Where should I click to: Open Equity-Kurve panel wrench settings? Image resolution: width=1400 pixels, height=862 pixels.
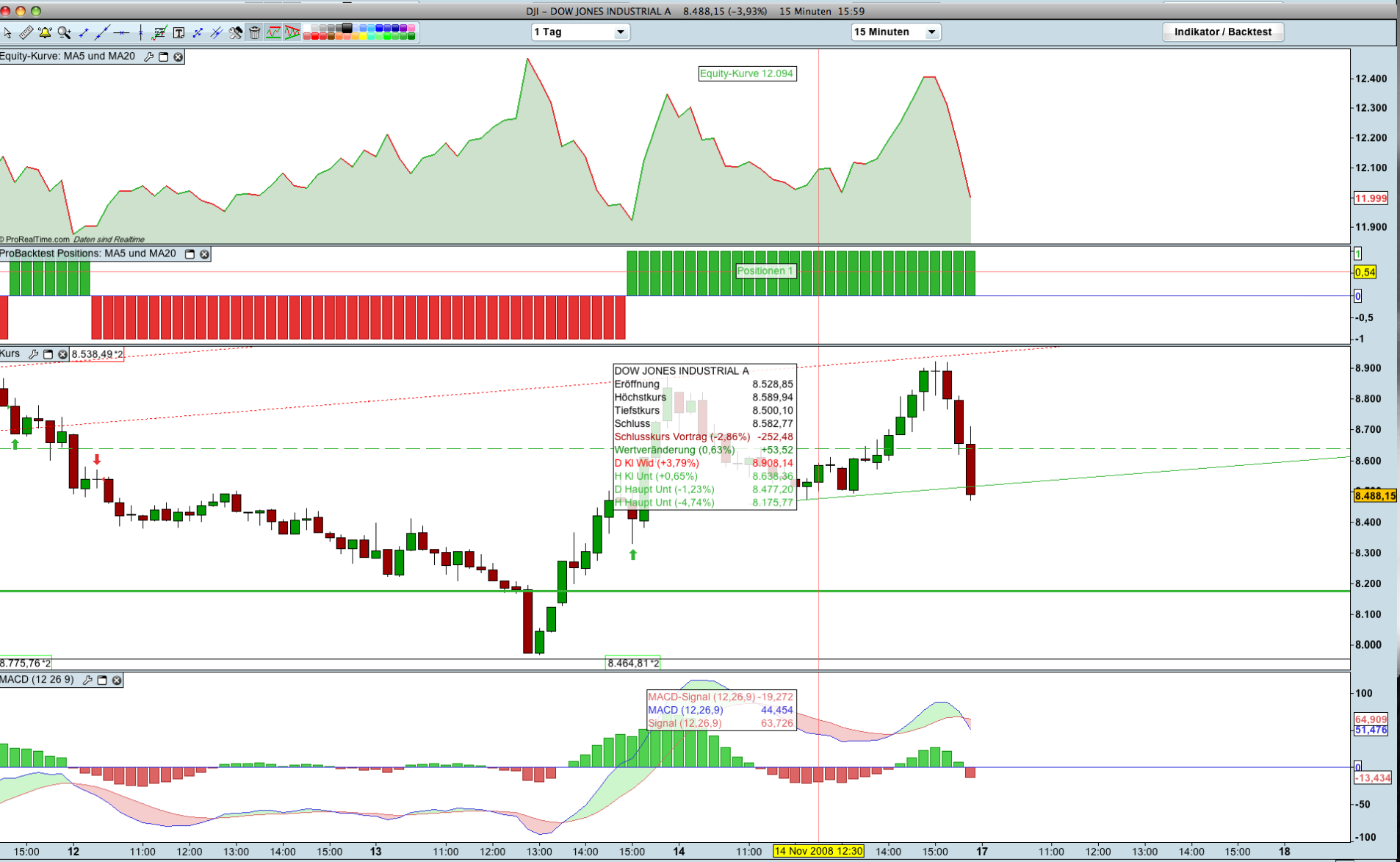149,57
